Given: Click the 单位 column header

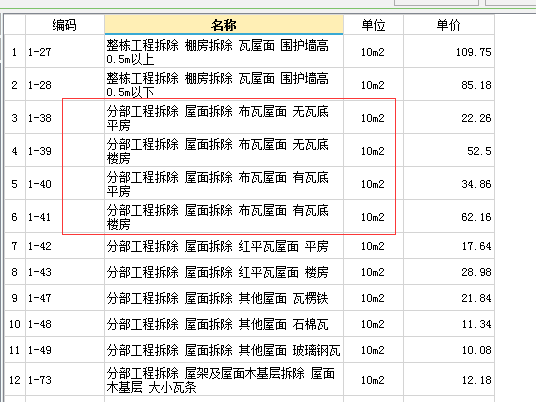Looking at the screenshot, I should click(373, 25).
